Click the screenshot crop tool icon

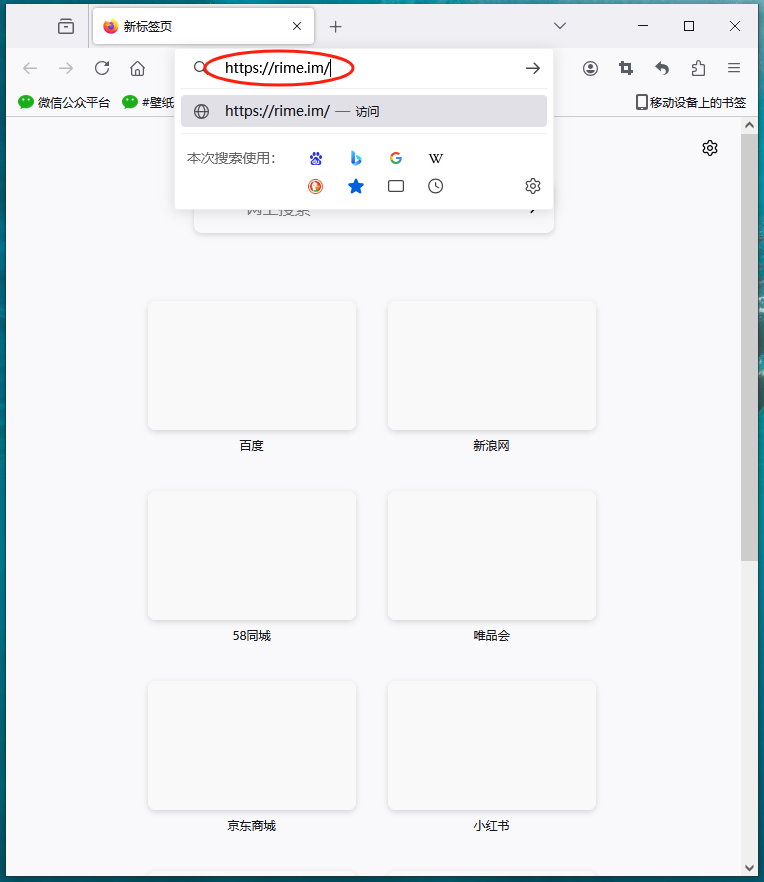pos(626,69)
